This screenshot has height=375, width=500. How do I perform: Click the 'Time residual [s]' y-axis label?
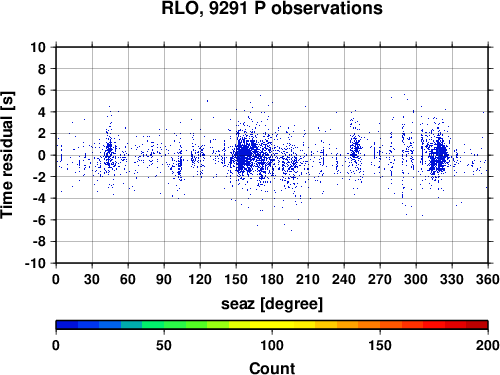point(7,155)
